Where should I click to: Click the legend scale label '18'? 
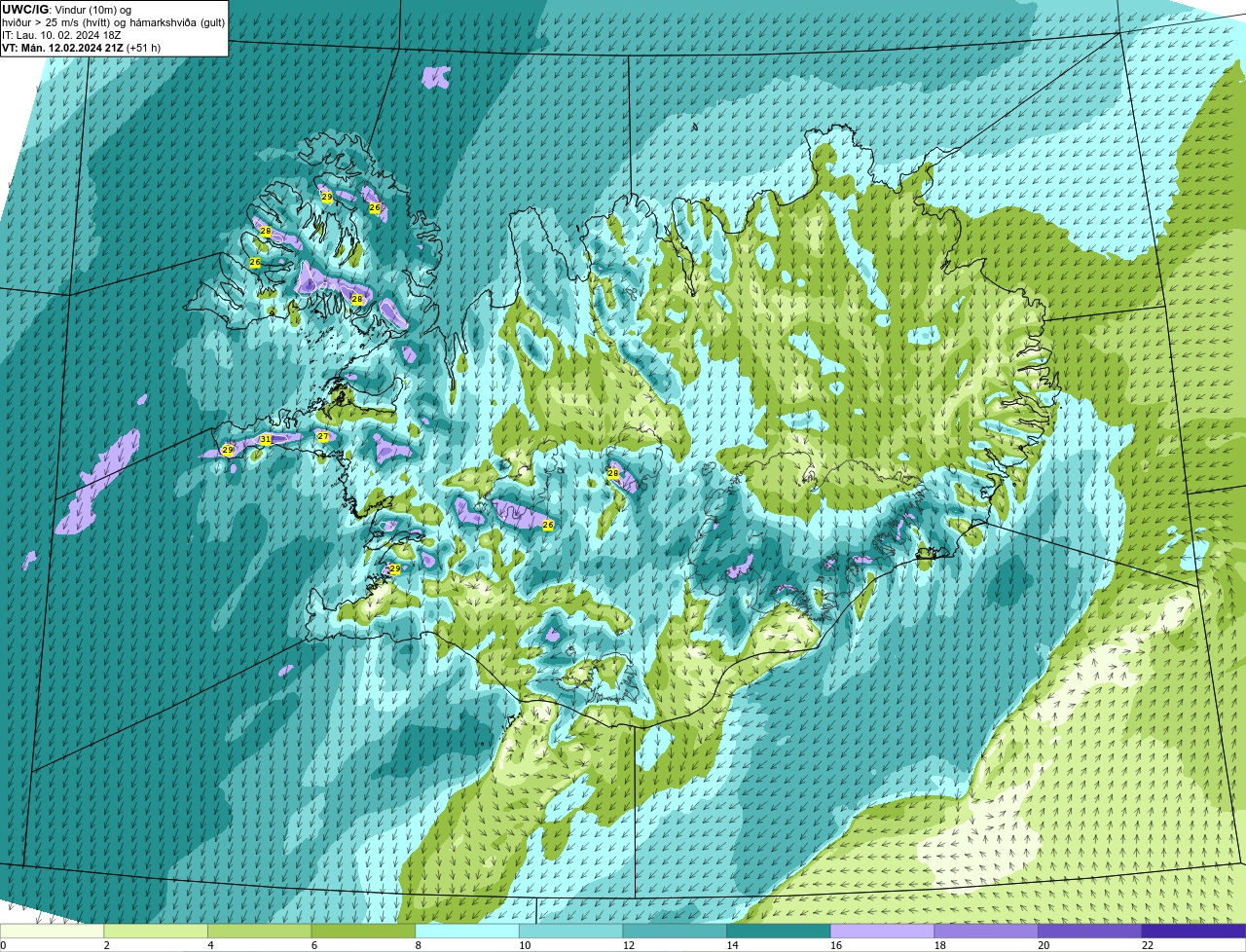940,945
